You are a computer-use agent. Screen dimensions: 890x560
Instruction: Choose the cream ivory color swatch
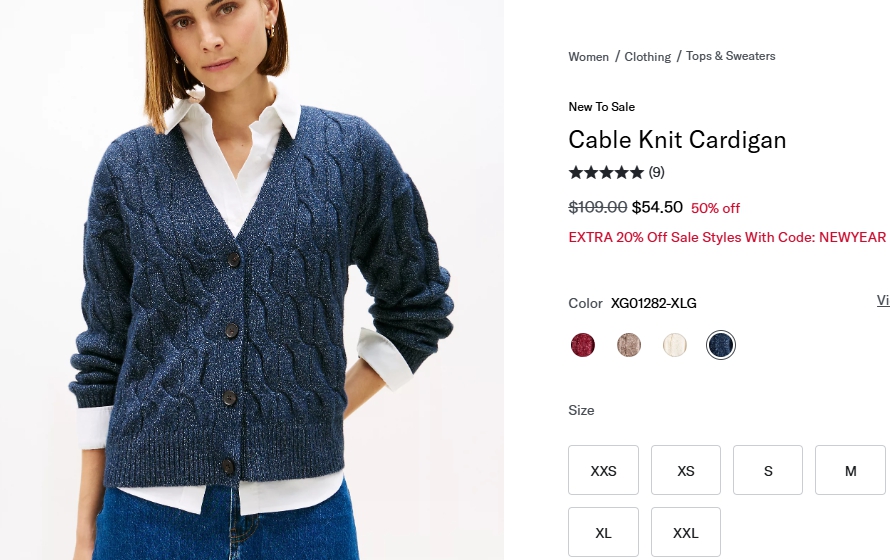674,345
